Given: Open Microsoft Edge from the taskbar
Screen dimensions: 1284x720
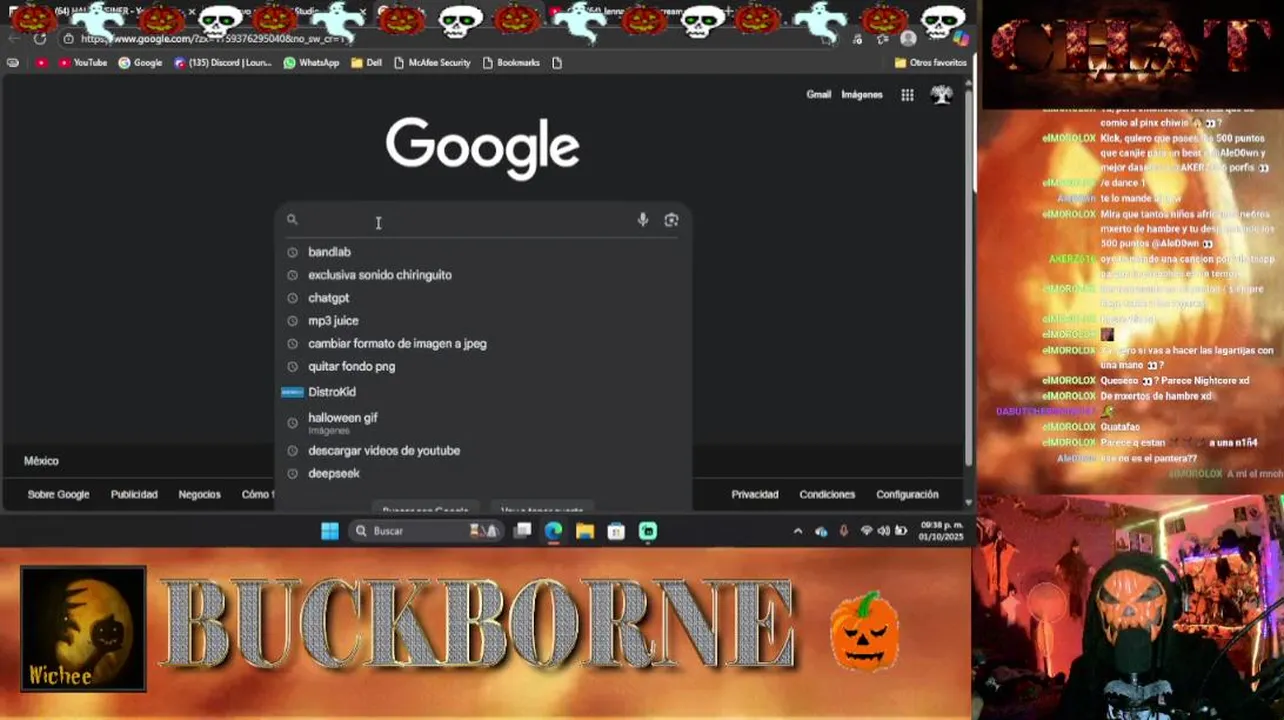Looking at the screenshot, I should pyautogui.click(x=553, y=531).
